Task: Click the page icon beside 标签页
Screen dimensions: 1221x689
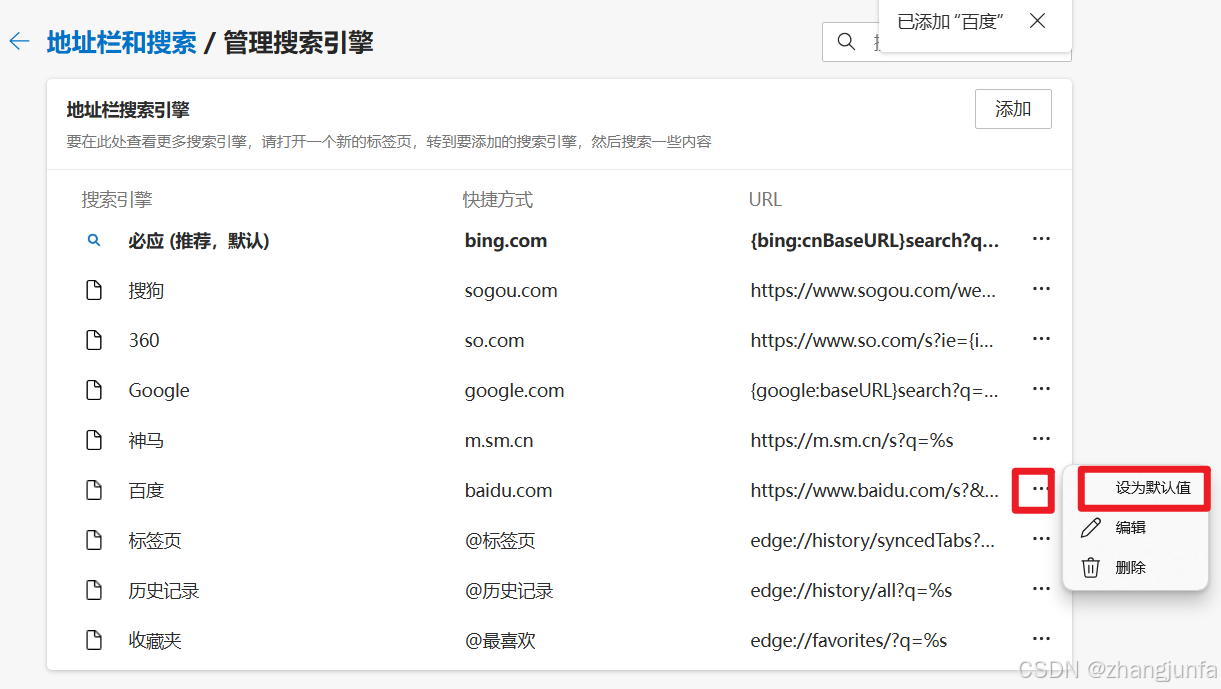Action: [x=94, y=540]
